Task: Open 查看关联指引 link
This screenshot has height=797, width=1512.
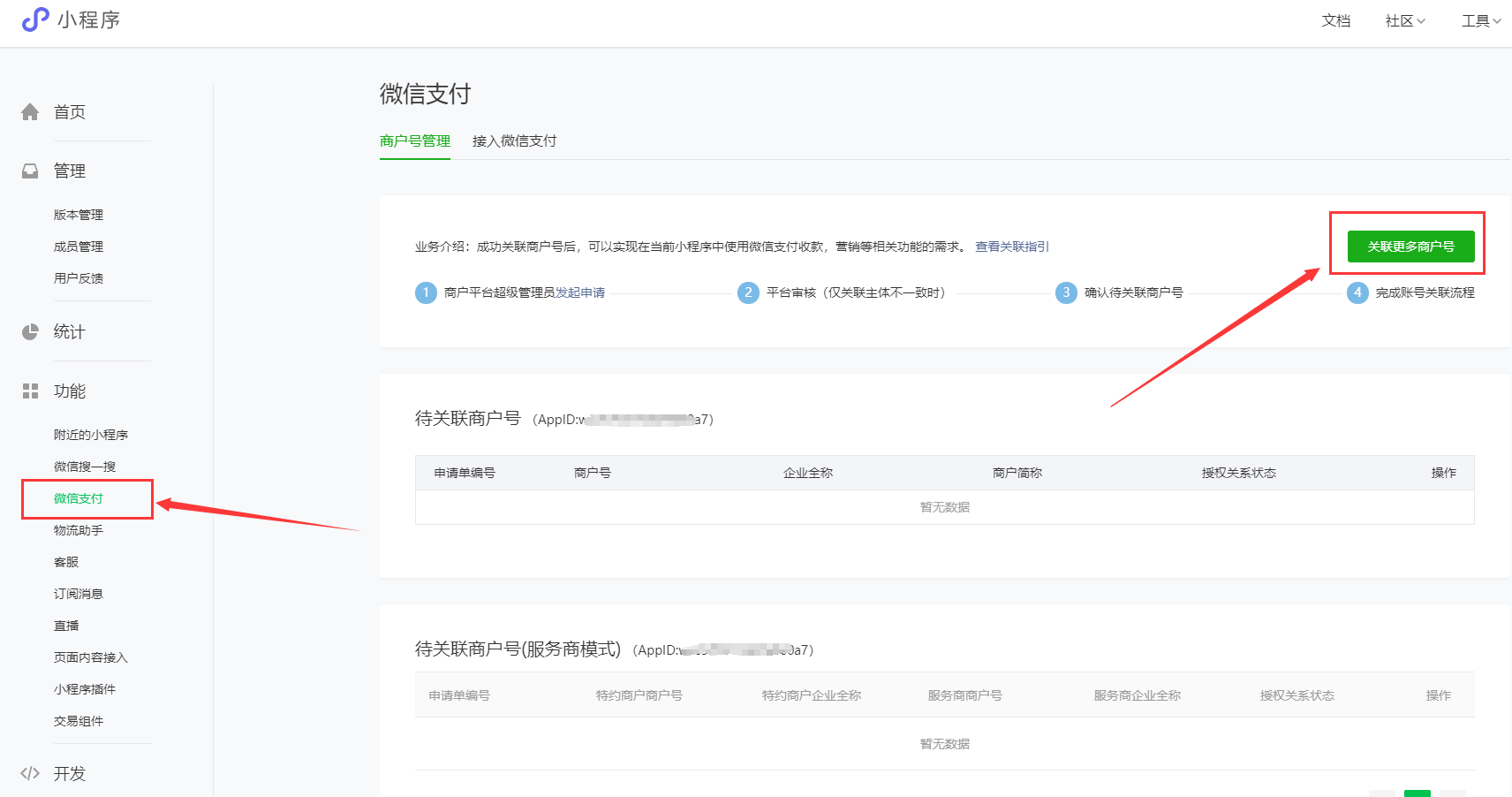Action: [1011, 247]
